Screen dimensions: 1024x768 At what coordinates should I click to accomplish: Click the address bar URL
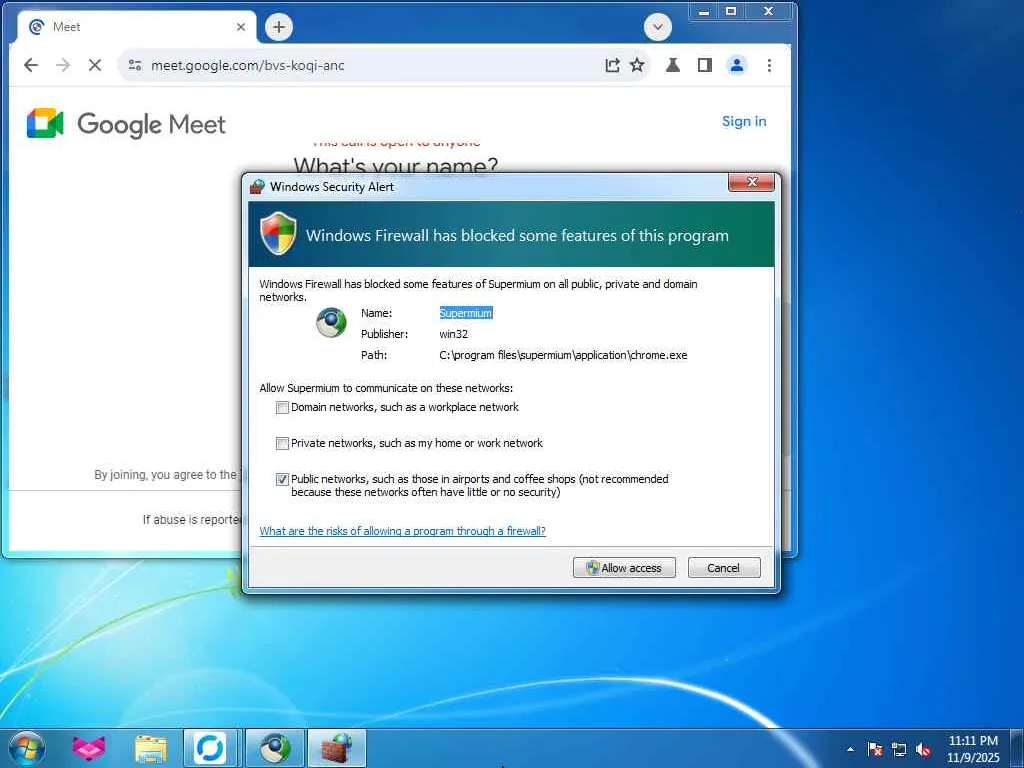point(248,65)
